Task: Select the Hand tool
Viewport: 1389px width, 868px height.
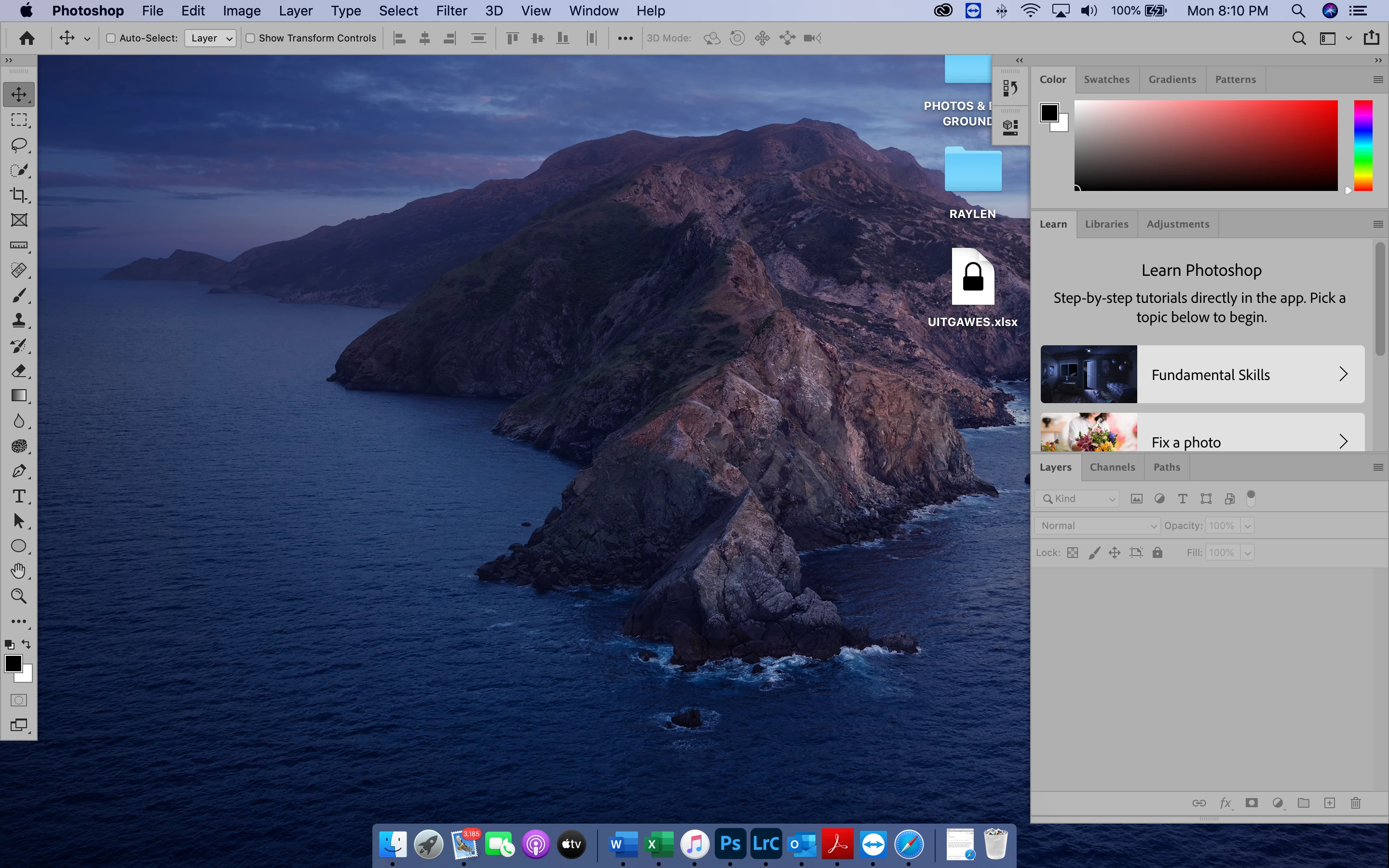Action: pos(19,571)
